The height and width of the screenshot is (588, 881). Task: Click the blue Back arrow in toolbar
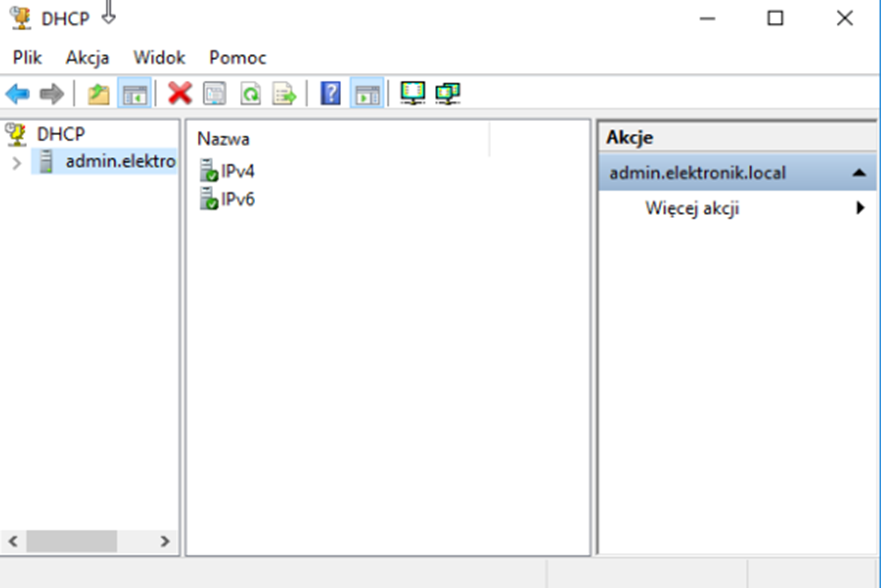tap(17, 94)
